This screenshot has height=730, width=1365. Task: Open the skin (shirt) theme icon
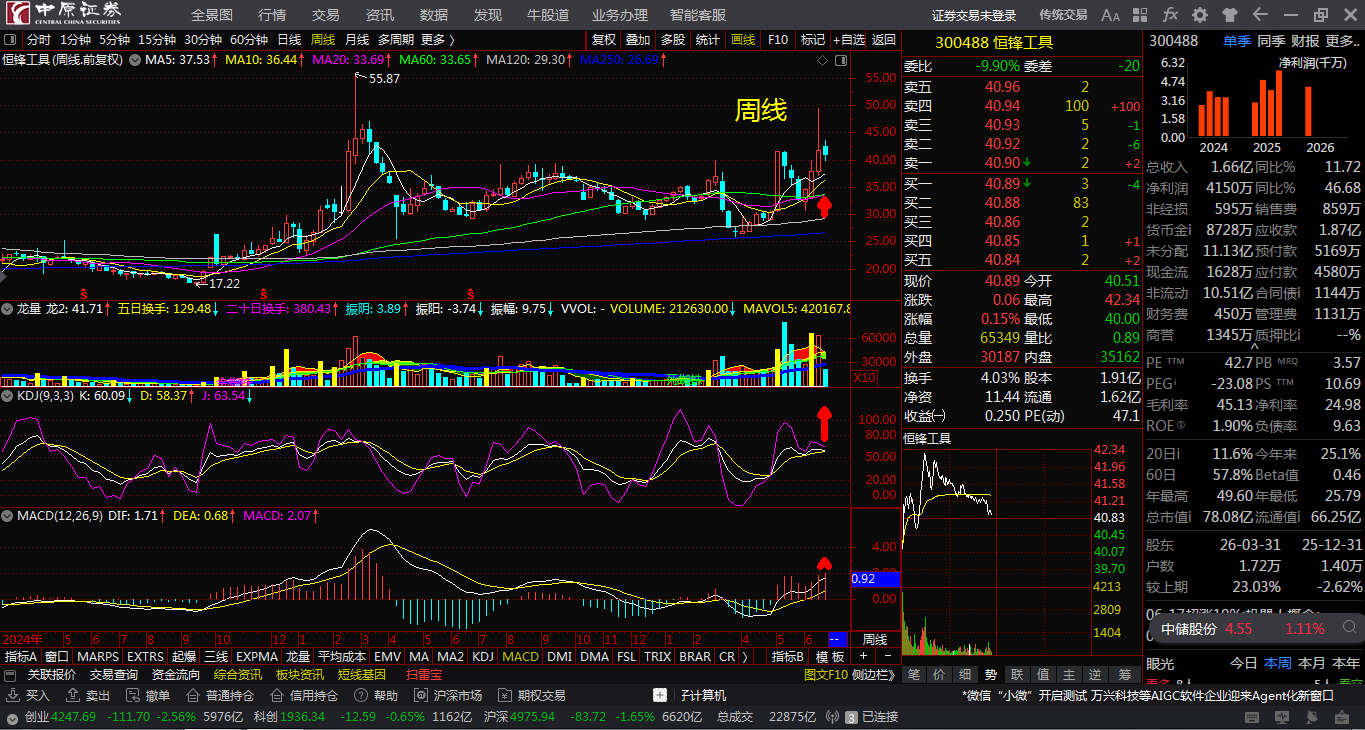1230,15
